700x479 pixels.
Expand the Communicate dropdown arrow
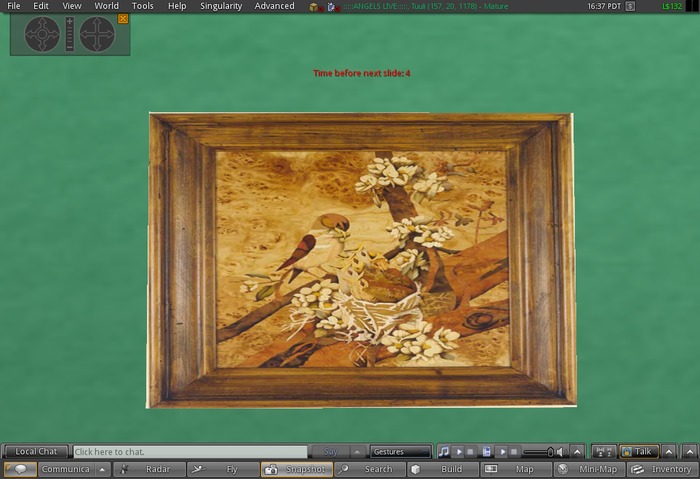[x=103, y=469]
